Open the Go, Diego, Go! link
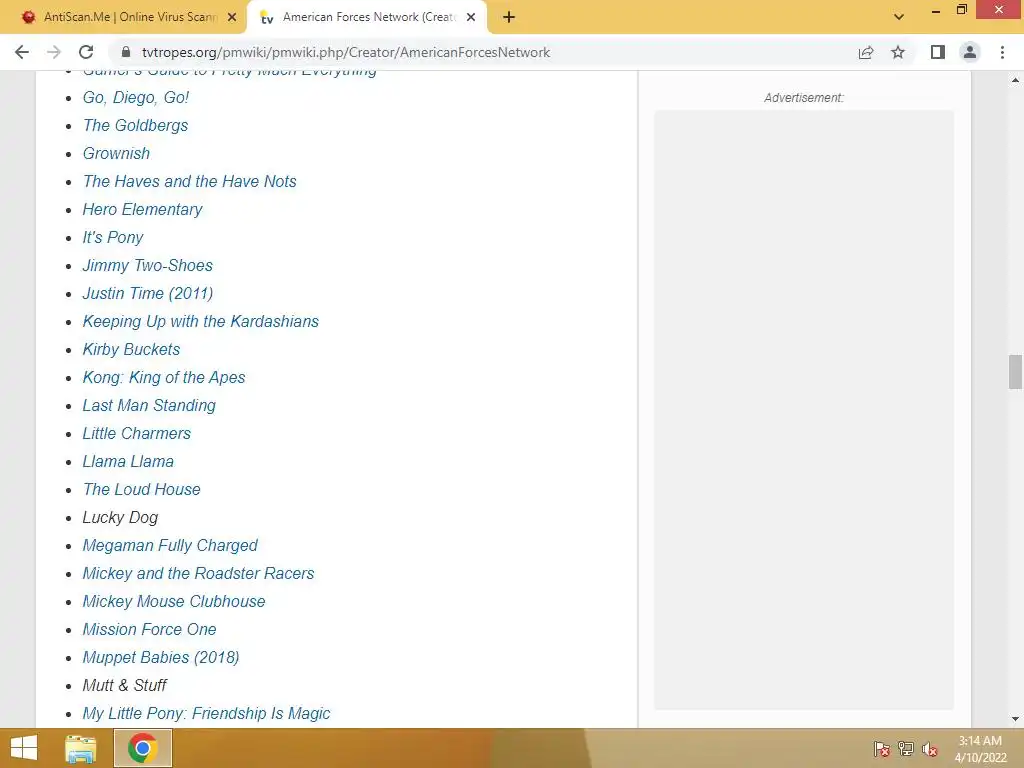 click(x=135, y=97)
